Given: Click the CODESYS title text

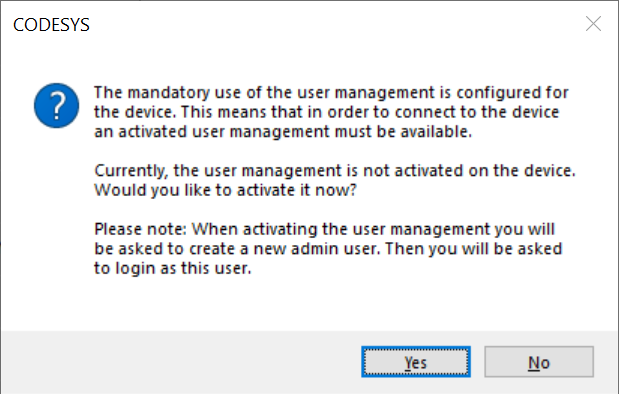Looking at the screenshot, I should [51, 25].
